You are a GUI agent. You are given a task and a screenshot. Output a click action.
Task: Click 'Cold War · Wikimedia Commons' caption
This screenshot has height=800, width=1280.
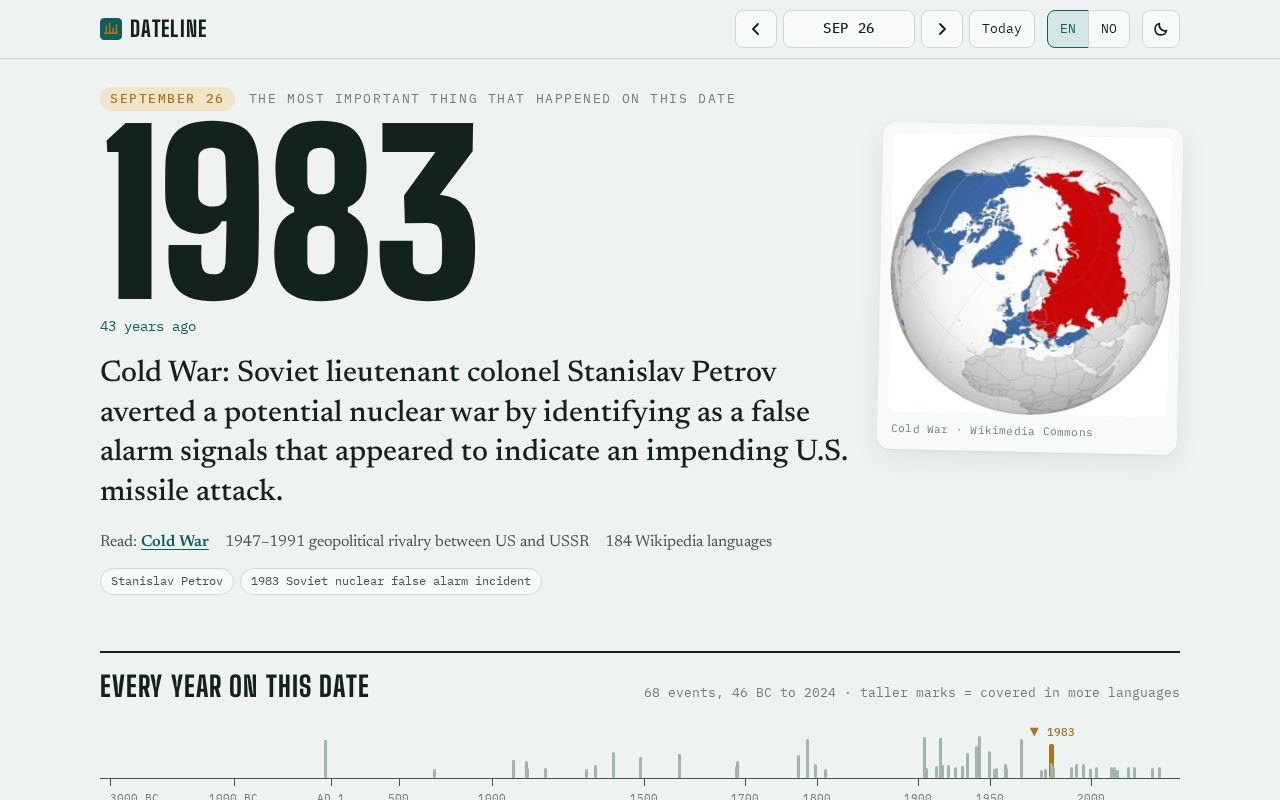992,430
